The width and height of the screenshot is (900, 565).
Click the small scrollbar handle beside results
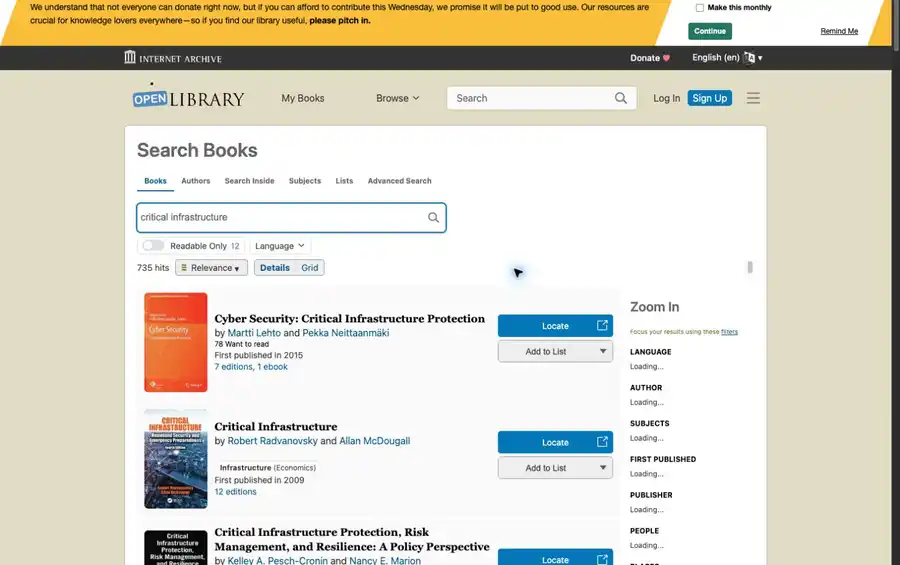(750, 268)
